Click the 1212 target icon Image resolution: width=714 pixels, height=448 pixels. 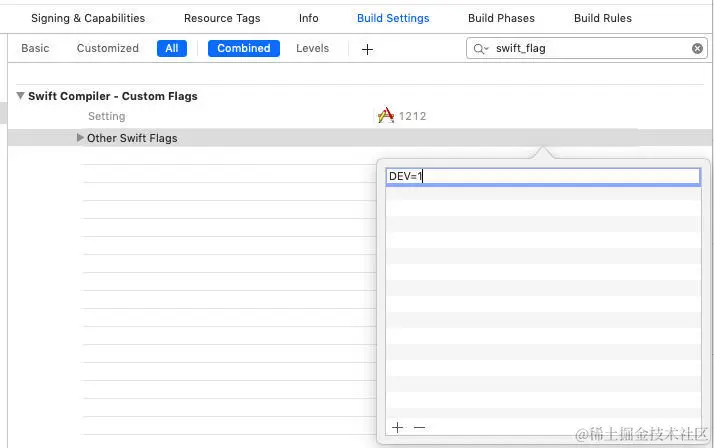tap(386, 116)
